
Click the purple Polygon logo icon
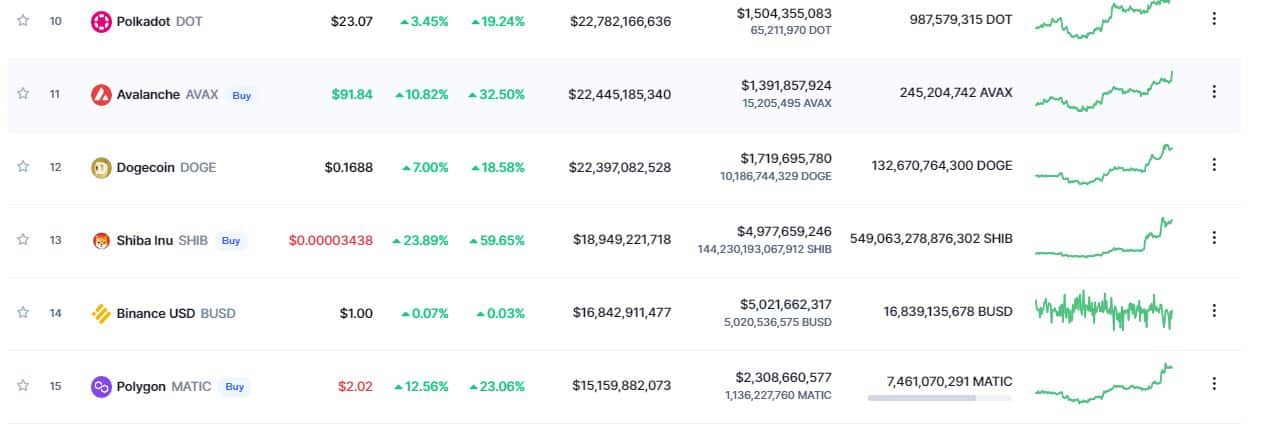point(100,386)
